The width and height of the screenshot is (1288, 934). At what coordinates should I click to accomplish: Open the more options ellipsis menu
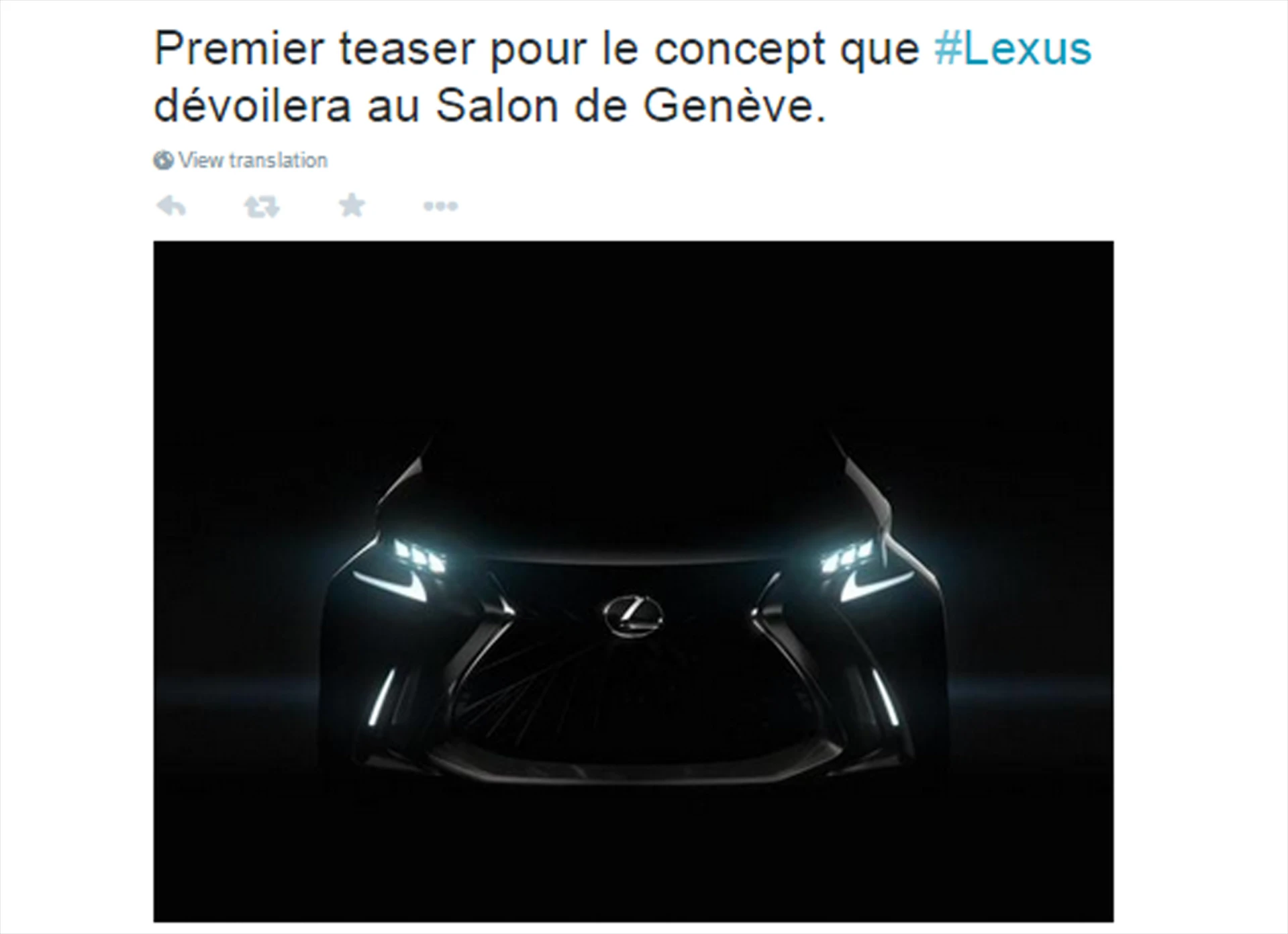pyautogui.click(x=441, y=206)
